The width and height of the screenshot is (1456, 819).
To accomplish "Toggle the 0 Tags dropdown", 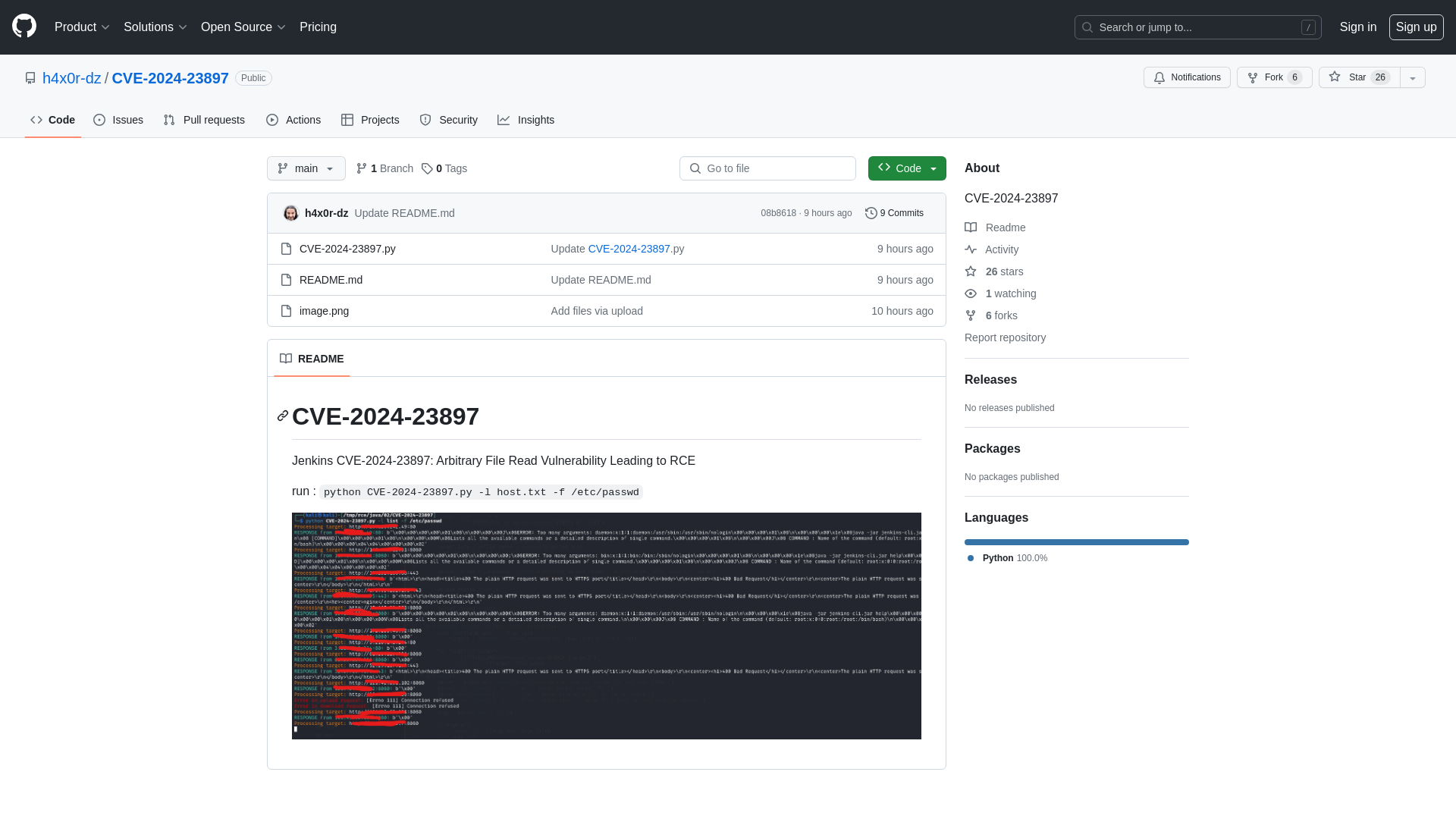I will 443,168.
